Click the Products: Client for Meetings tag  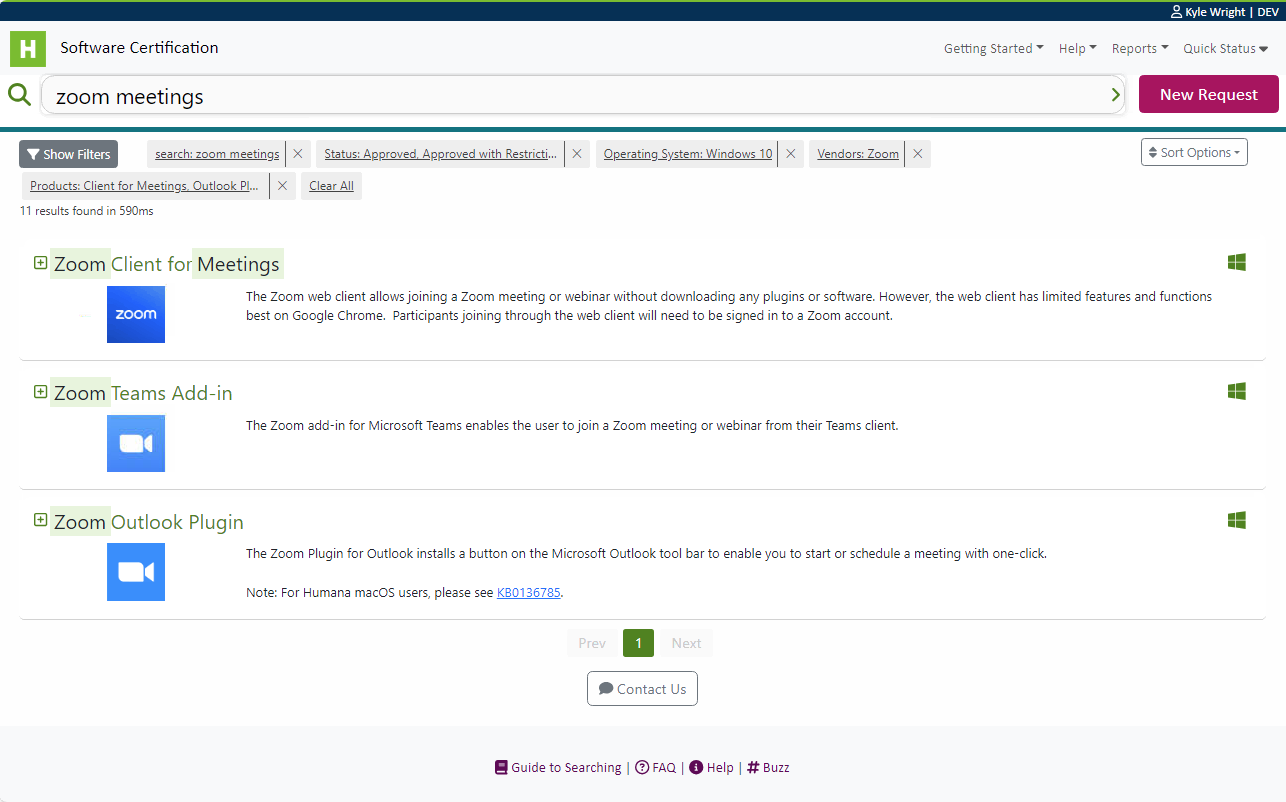(x=145, y=186)
